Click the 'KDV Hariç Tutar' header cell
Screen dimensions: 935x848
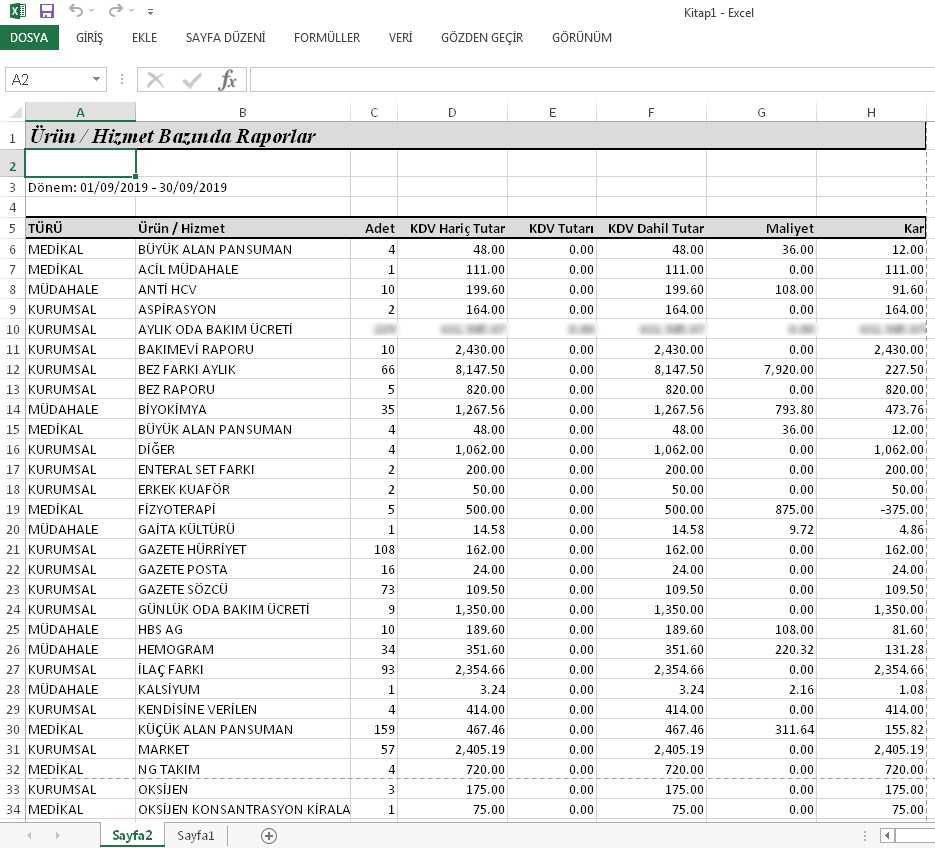click(452, 228)
